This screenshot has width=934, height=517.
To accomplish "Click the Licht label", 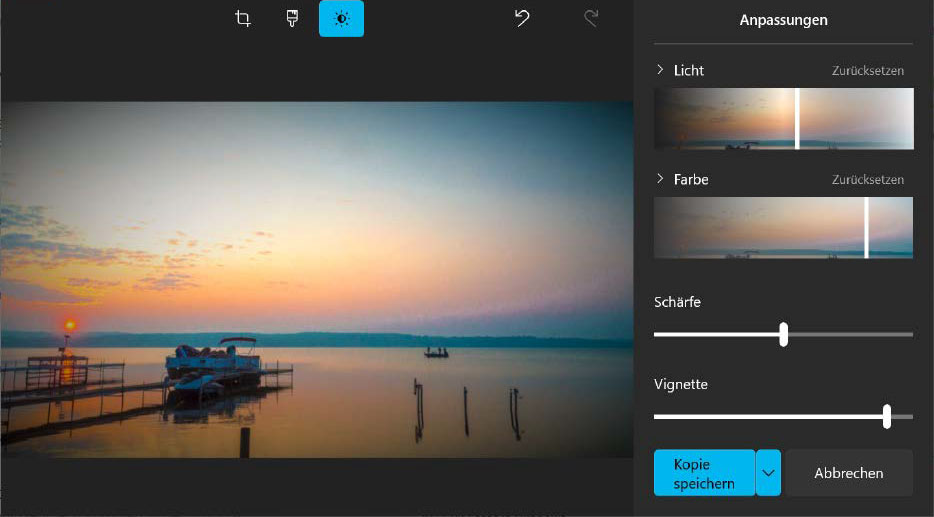I will tap(689, 70).
